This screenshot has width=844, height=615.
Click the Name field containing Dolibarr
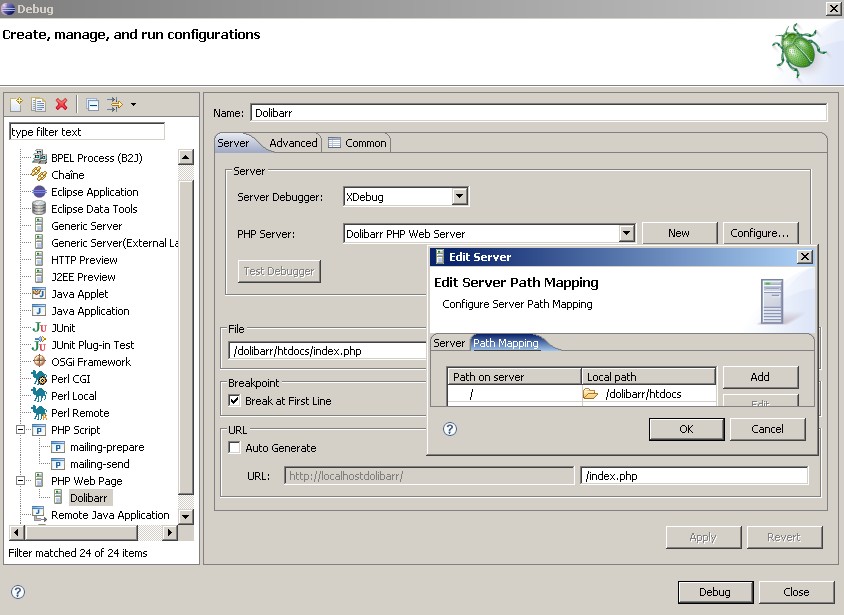coord(537,113)
